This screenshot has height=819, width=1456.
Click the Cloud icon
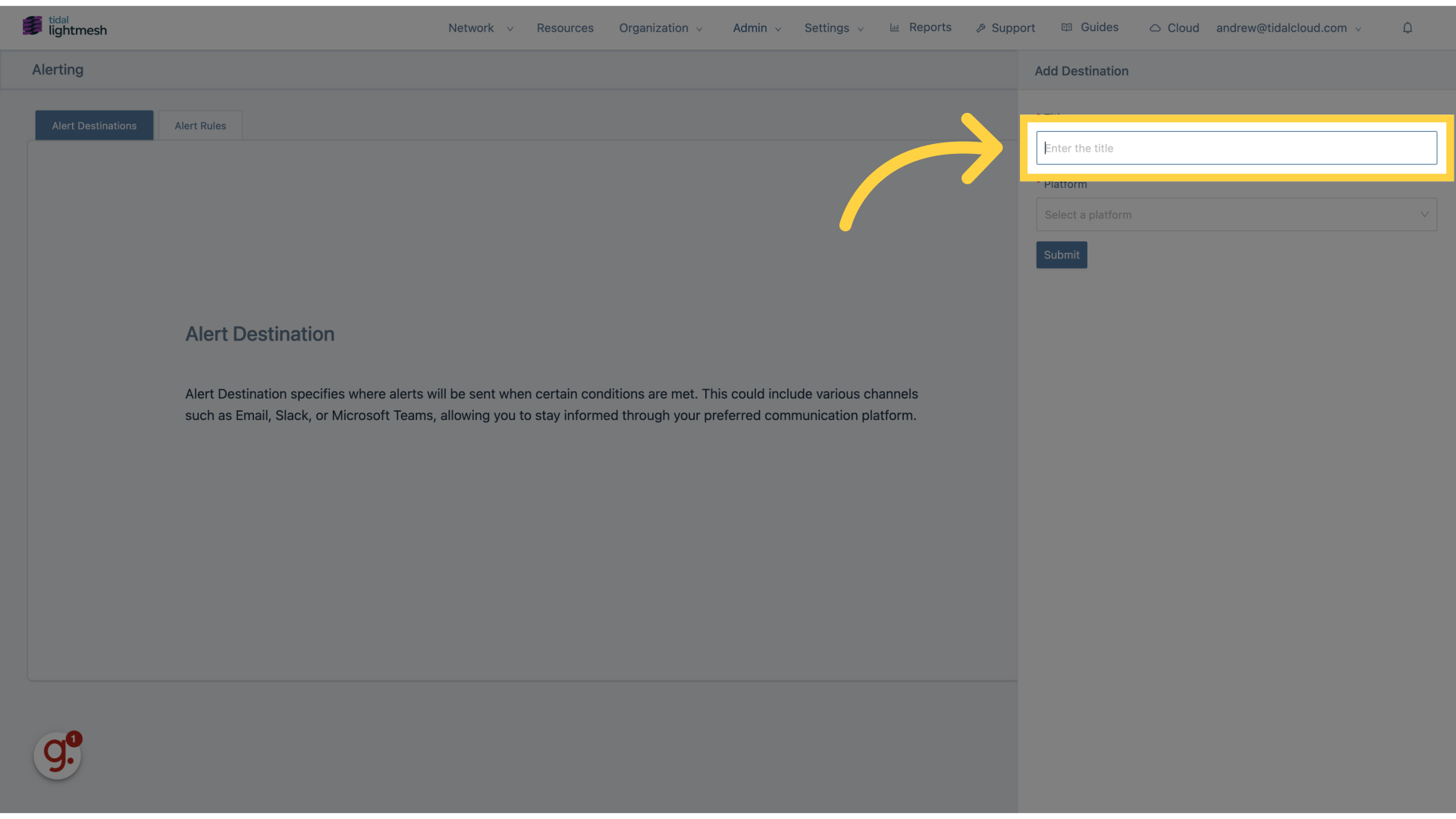click(x=1155, y=28)
